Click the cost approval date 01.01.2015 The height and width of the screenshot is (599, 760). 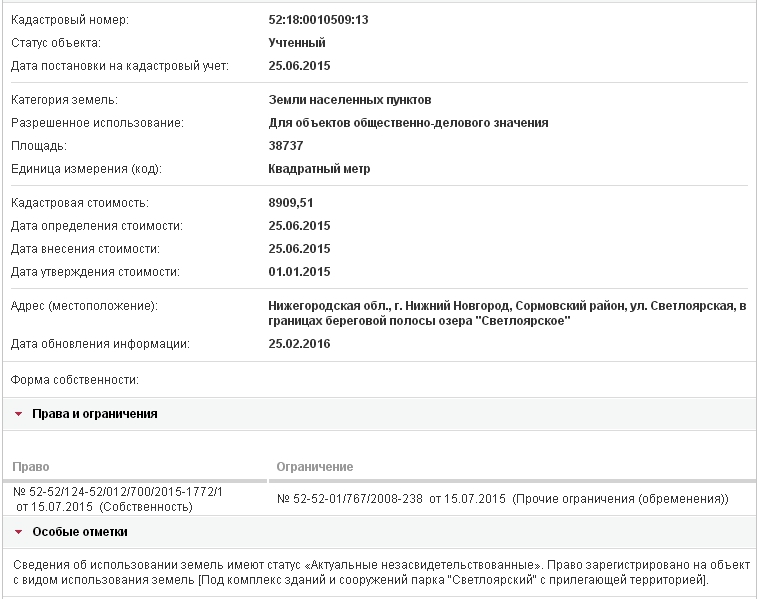[299, 272]
